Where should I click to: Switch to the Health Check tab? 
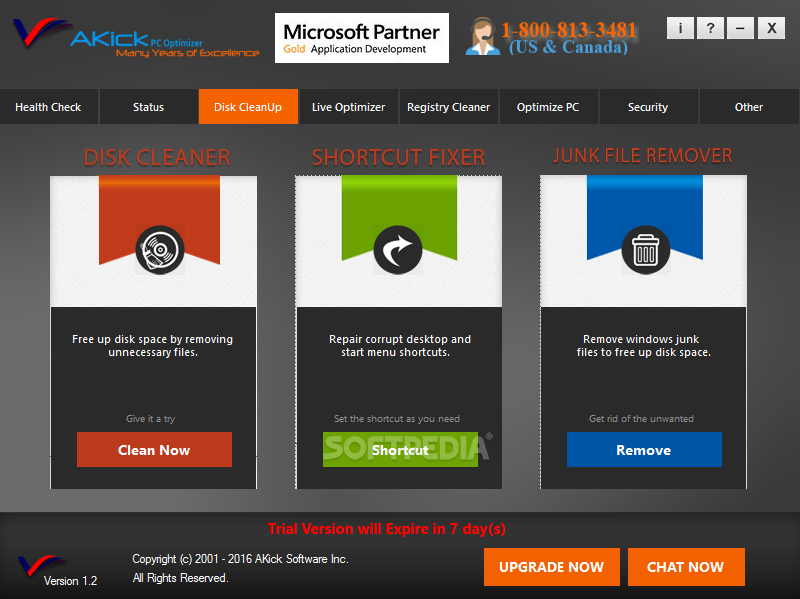point(48,107)
